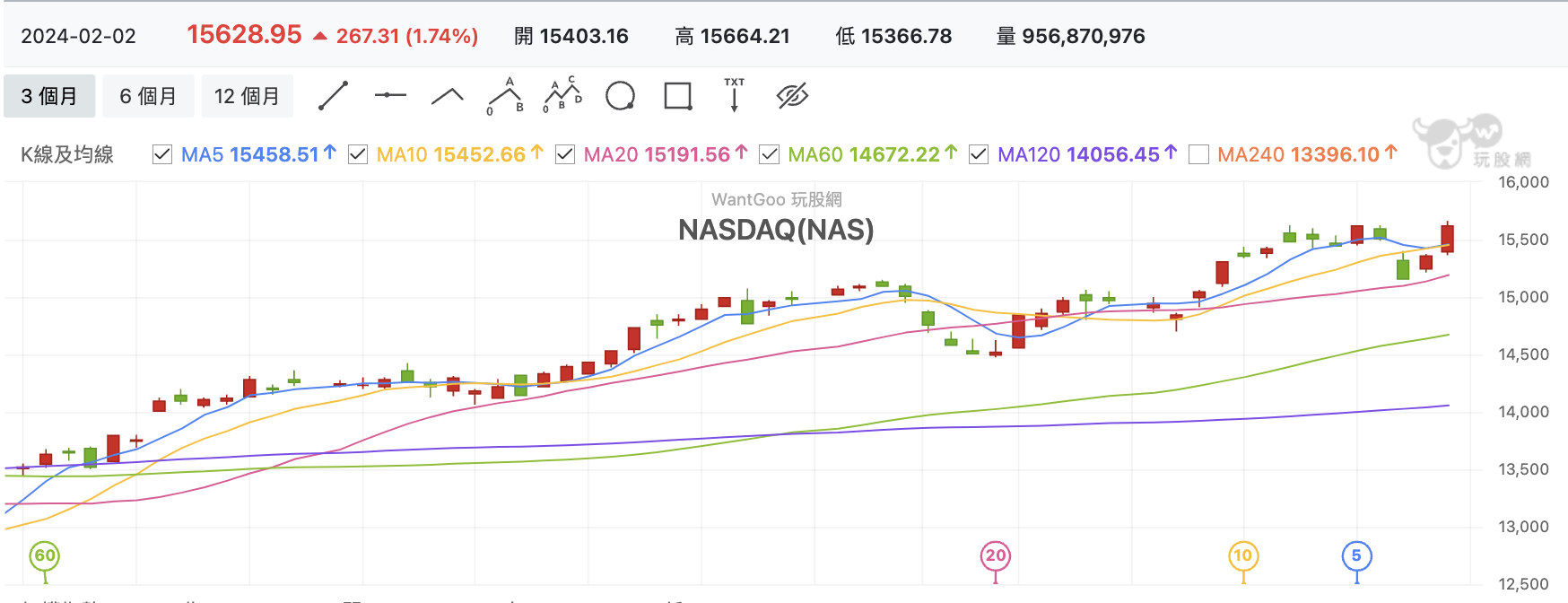1568x603 pixels.
Task: Click the 13,000 axis label
Action: 1523,527
